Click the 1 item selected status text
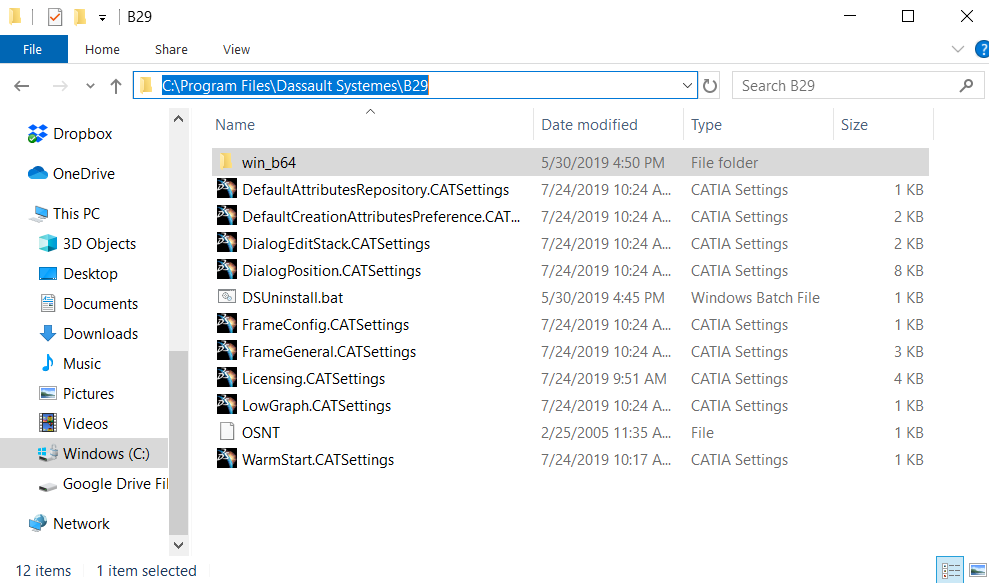Viewport: 989px width, 583px height. [x=146, y=571]
